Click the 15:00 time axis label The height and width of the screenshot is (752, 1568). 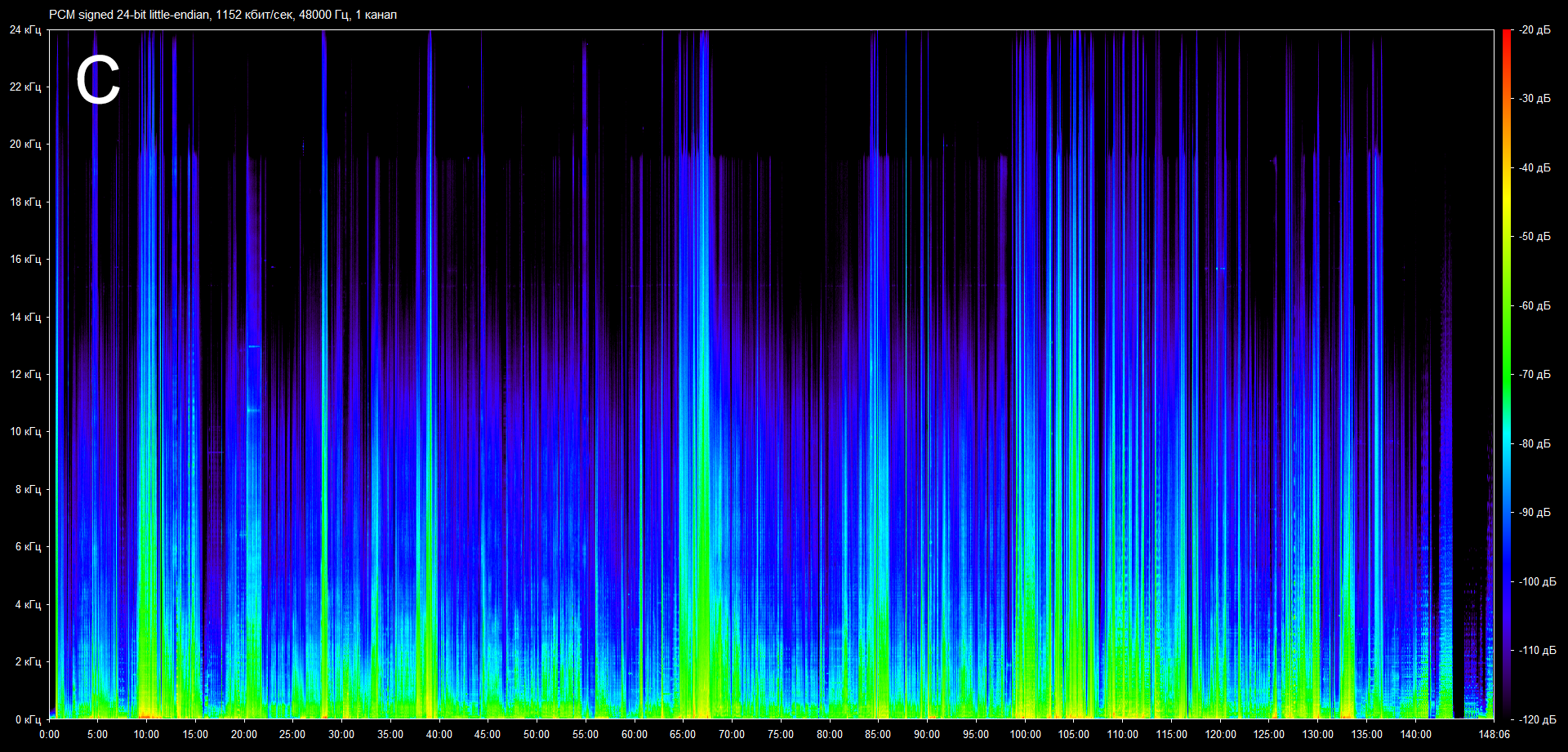click(195, 734)
